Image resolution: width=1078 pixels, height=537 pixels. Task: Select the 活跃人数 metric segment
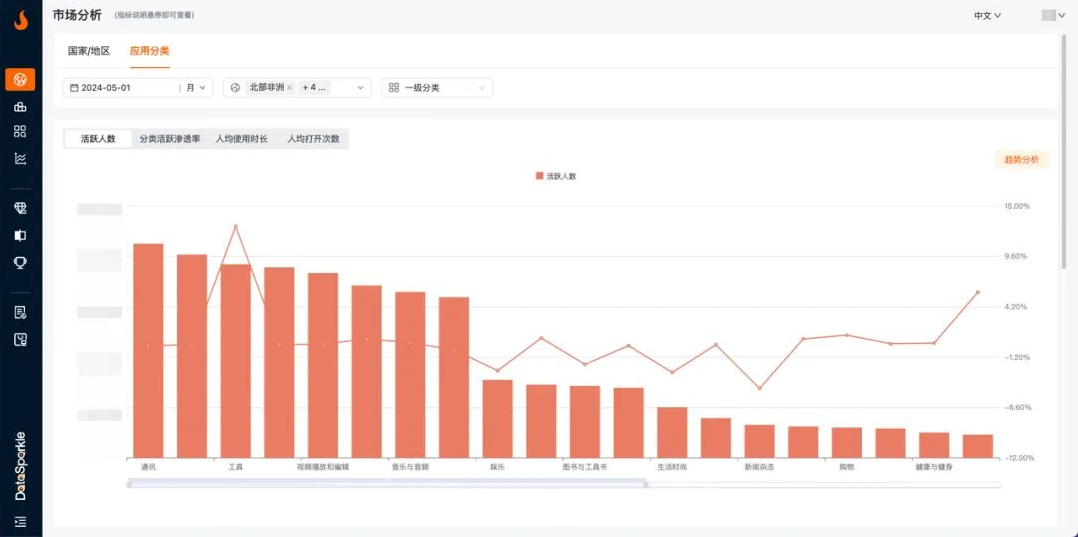98,139
